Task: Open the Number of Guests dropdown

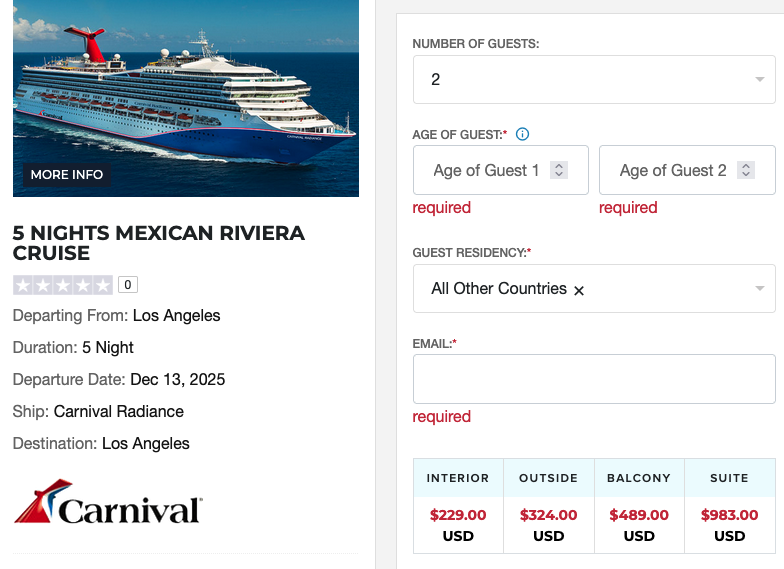Action: pos(594,80)
